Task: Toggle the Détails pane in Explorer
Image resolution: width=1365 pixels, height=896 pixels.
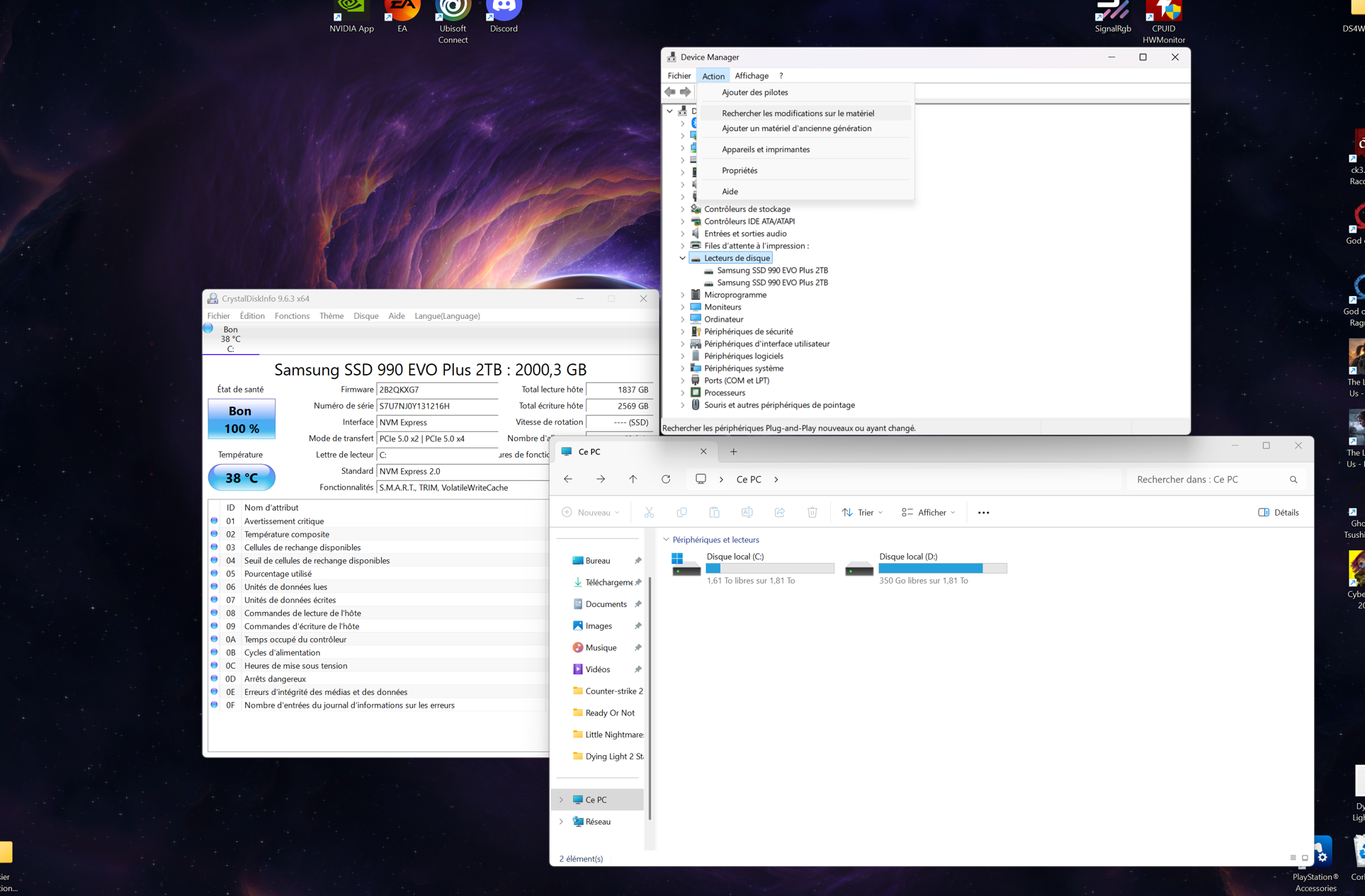Action: click(1279, 512)
